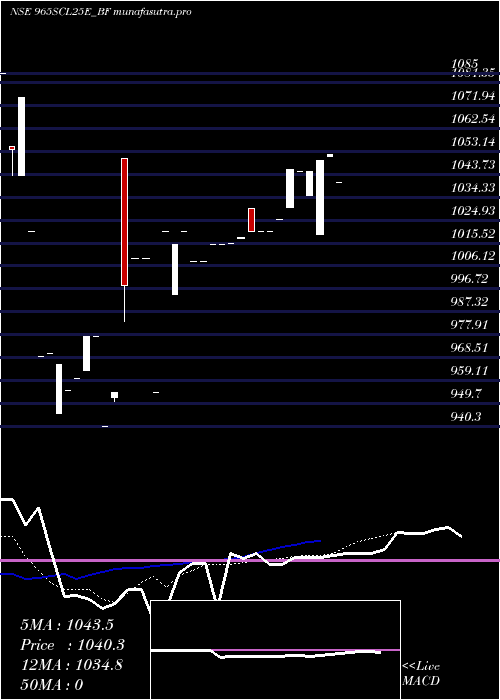Click the 949.7 price level label
This screenshot has height=700, width=500.
(x=466, y=394)
